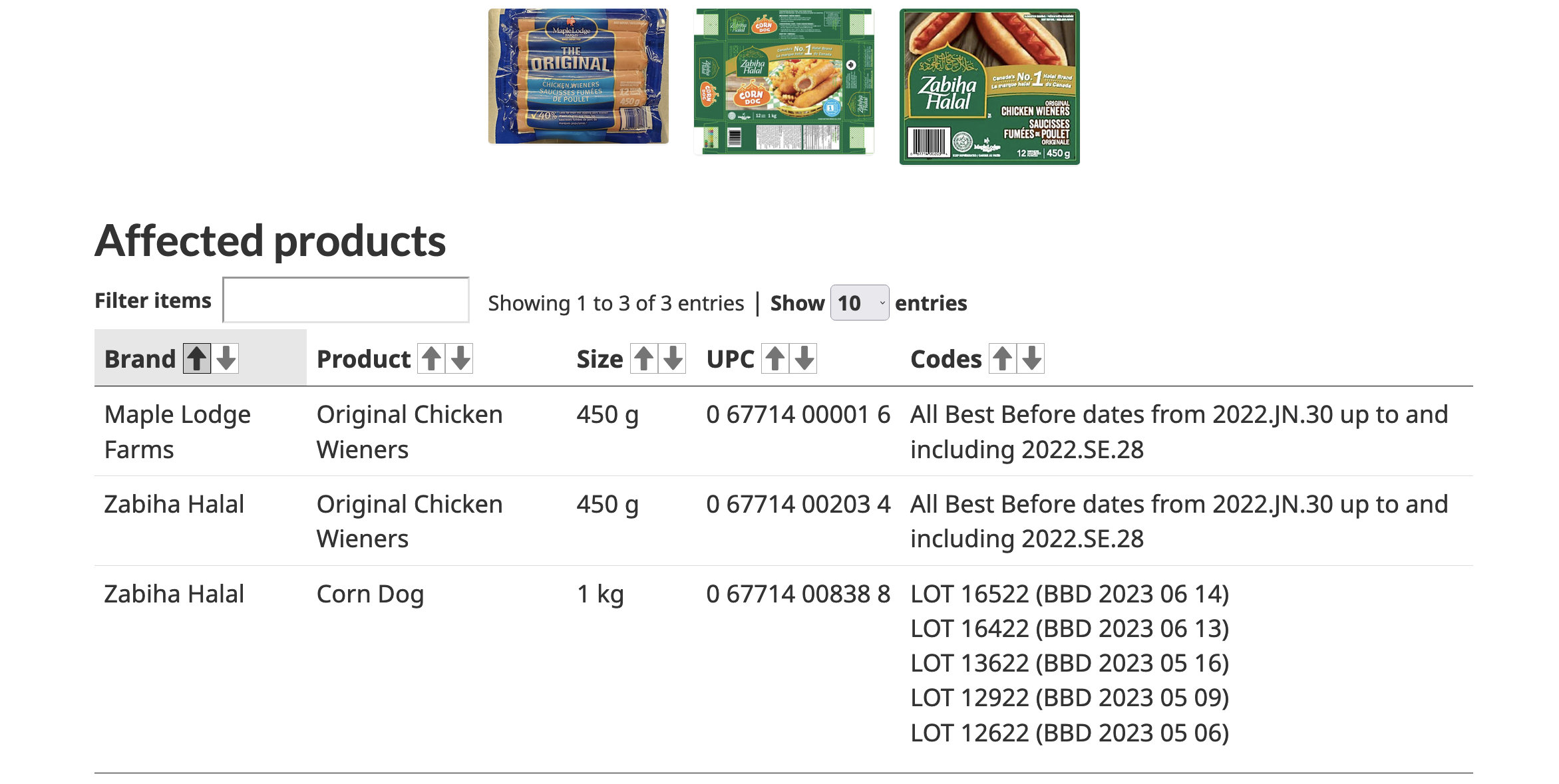
Task: Sort UPC column descending
Action: (804, 358)
